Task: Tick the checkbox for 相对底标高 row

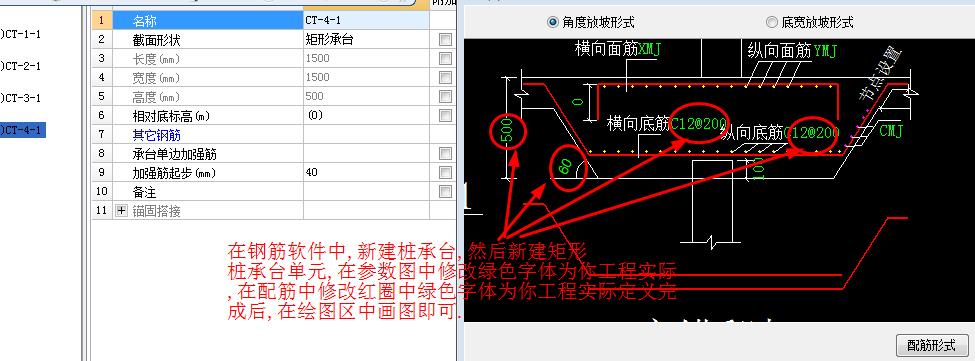Action: 445,115
